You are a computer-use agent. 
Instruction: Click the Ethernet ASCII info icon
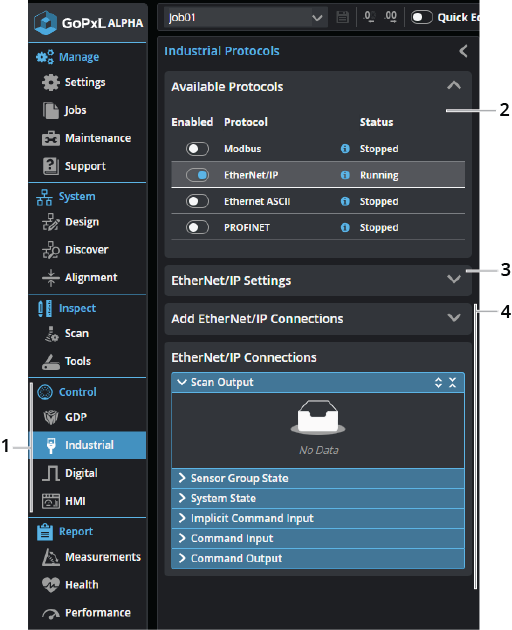345,201
